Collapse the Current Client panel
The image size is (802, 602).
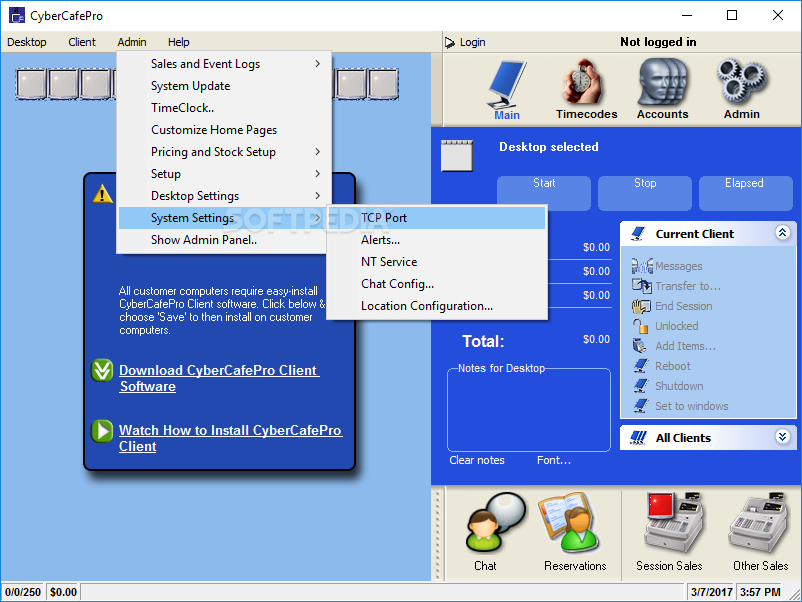click(782, 233)
